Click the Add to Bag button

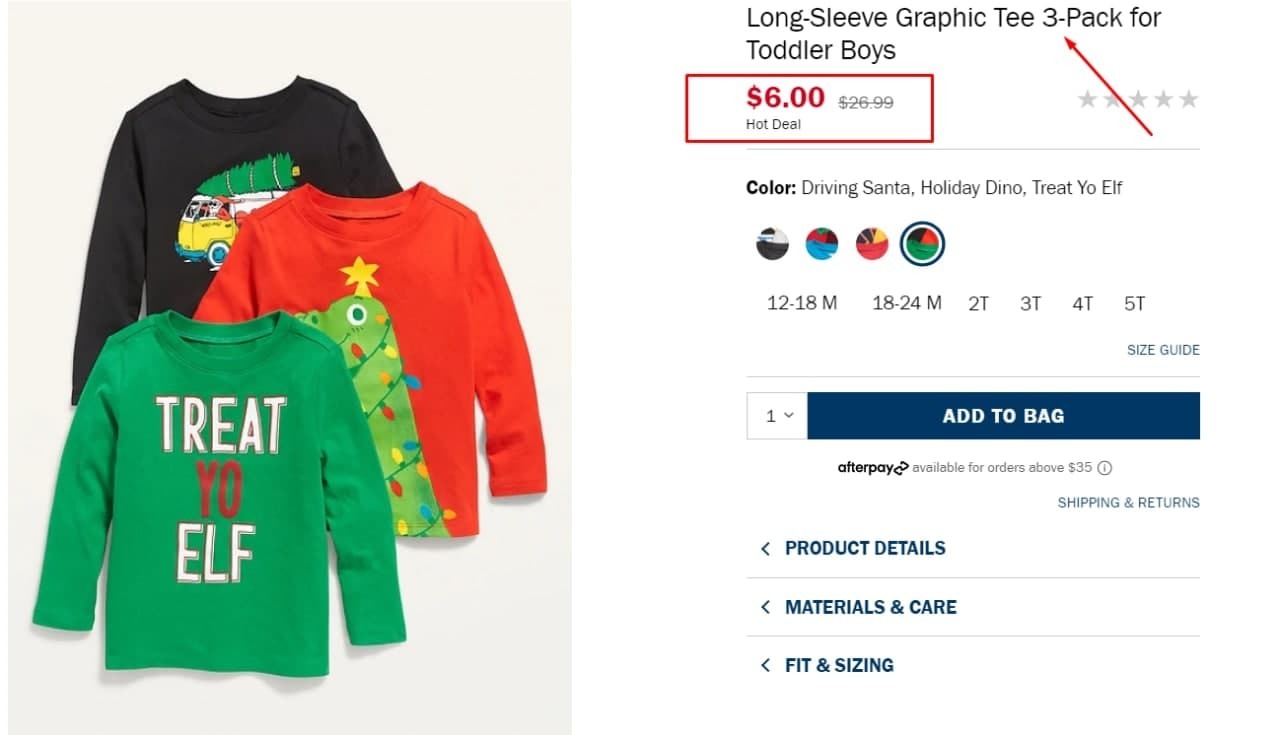click(x=1003, y=416)
